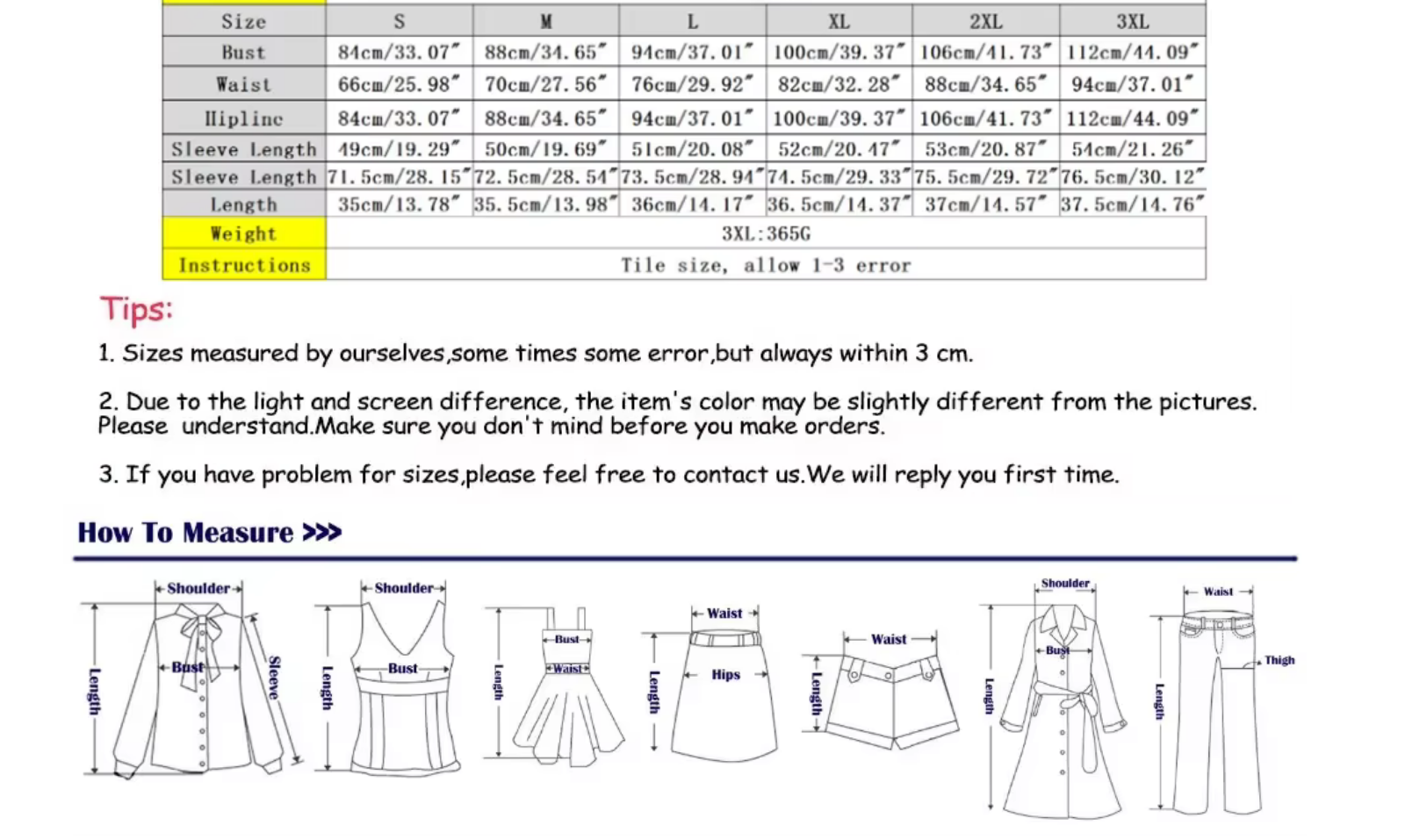The width and height of the screenshot is (1405, 840).
Task: Click the '2XL' size column header
Action: tap(986, 21)
